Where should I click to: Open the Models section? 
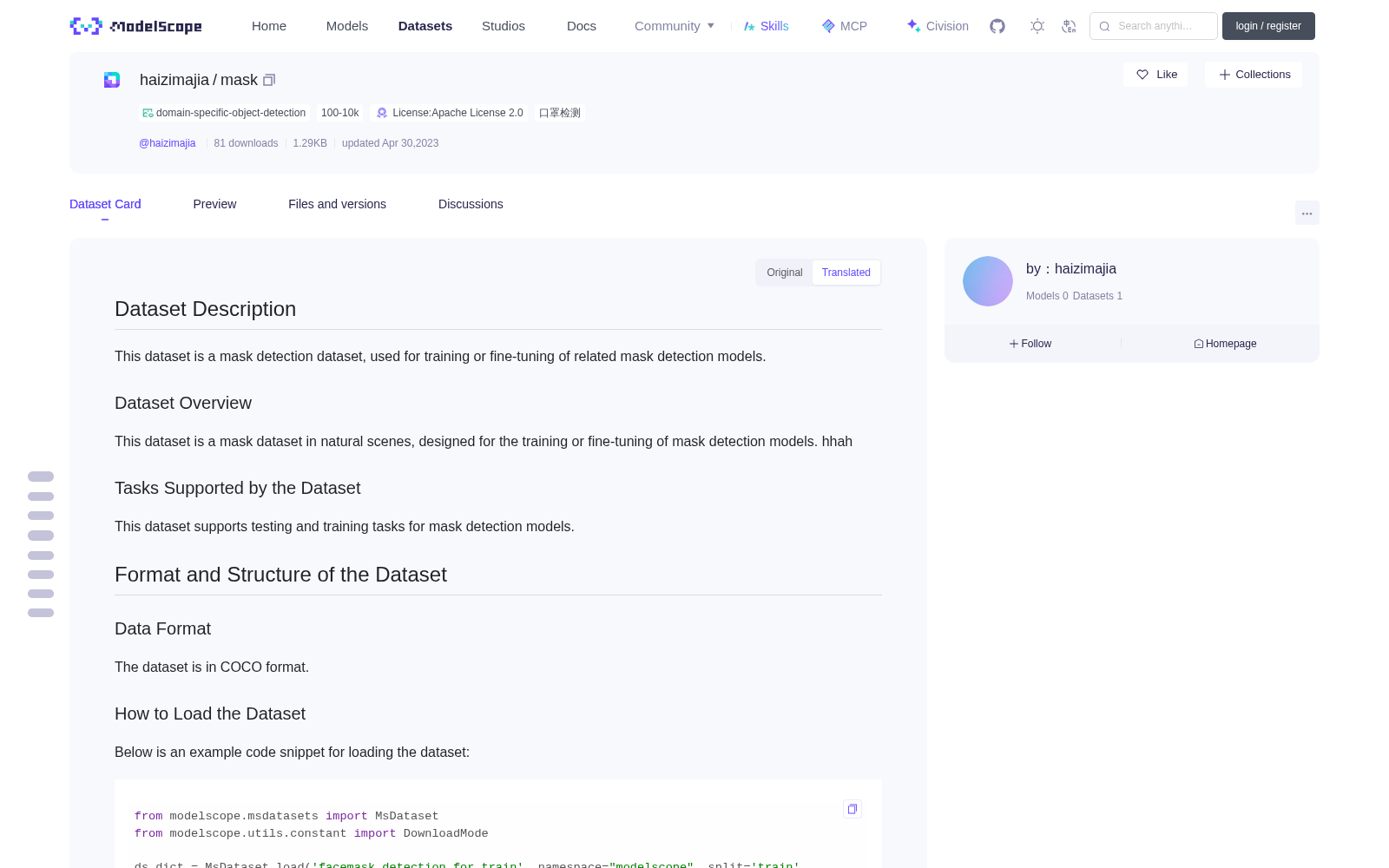point(347,26)
